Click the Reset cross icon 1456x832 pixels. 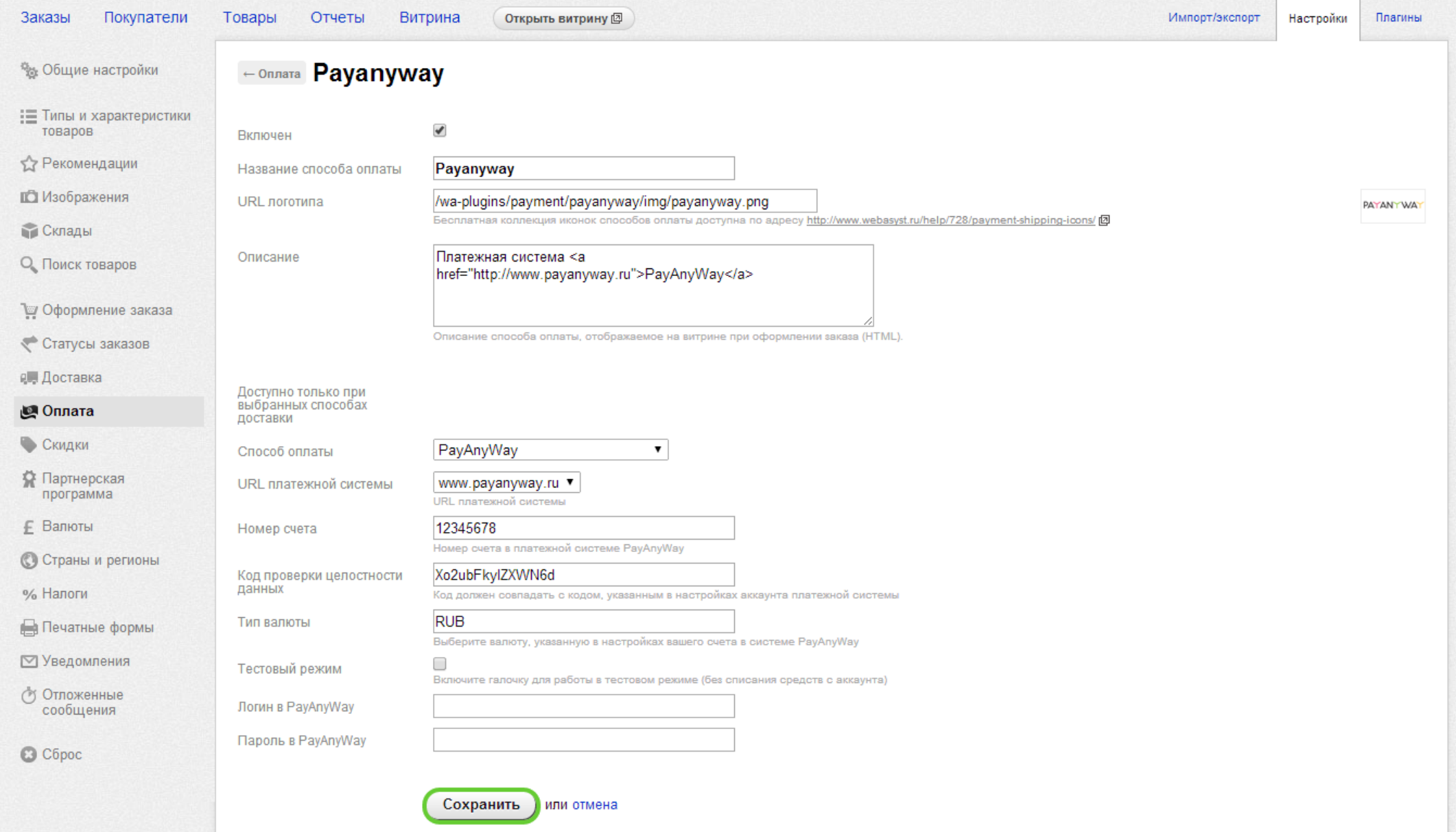(29, 754)
